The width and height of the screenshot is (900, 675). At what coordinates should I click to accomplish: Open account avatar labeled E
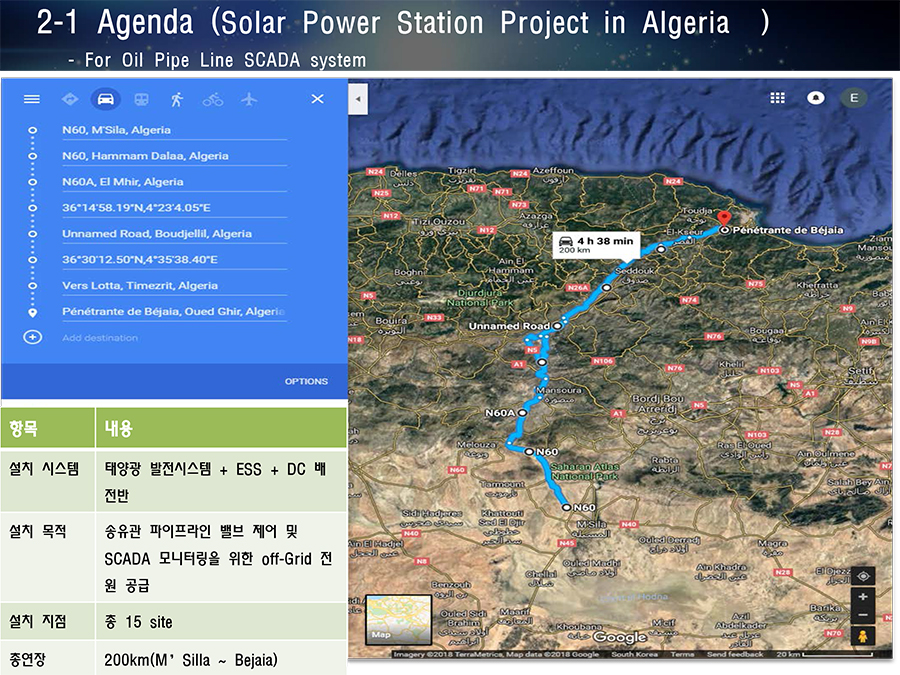pyautogui.click(x=854, y=98)
